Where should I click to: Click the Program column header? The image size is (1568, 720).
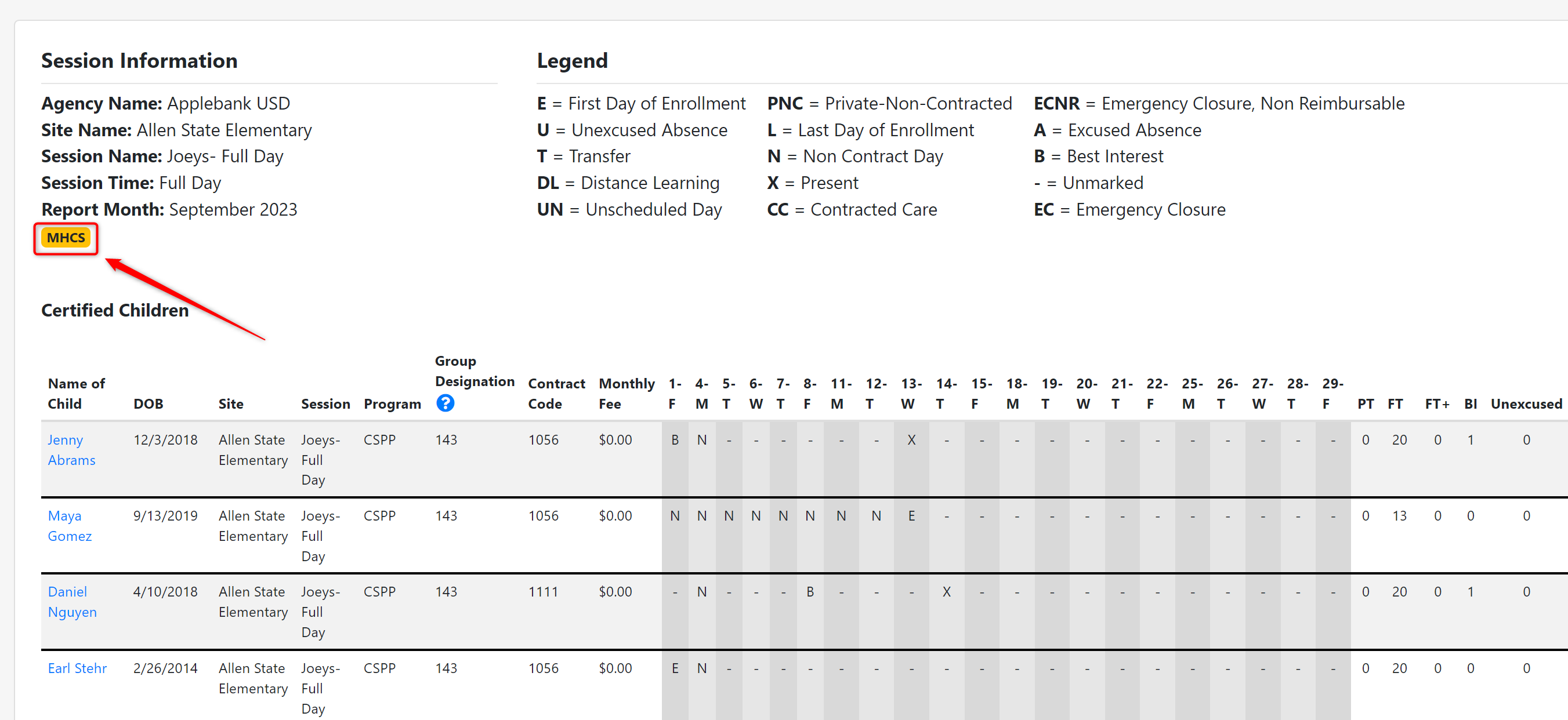click(392, 404)
